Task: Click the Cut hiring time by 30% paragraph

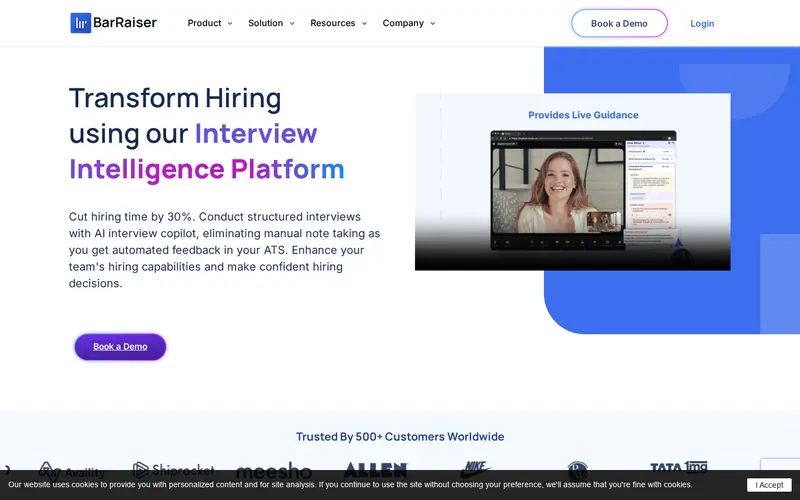Action: pos(224,250)
